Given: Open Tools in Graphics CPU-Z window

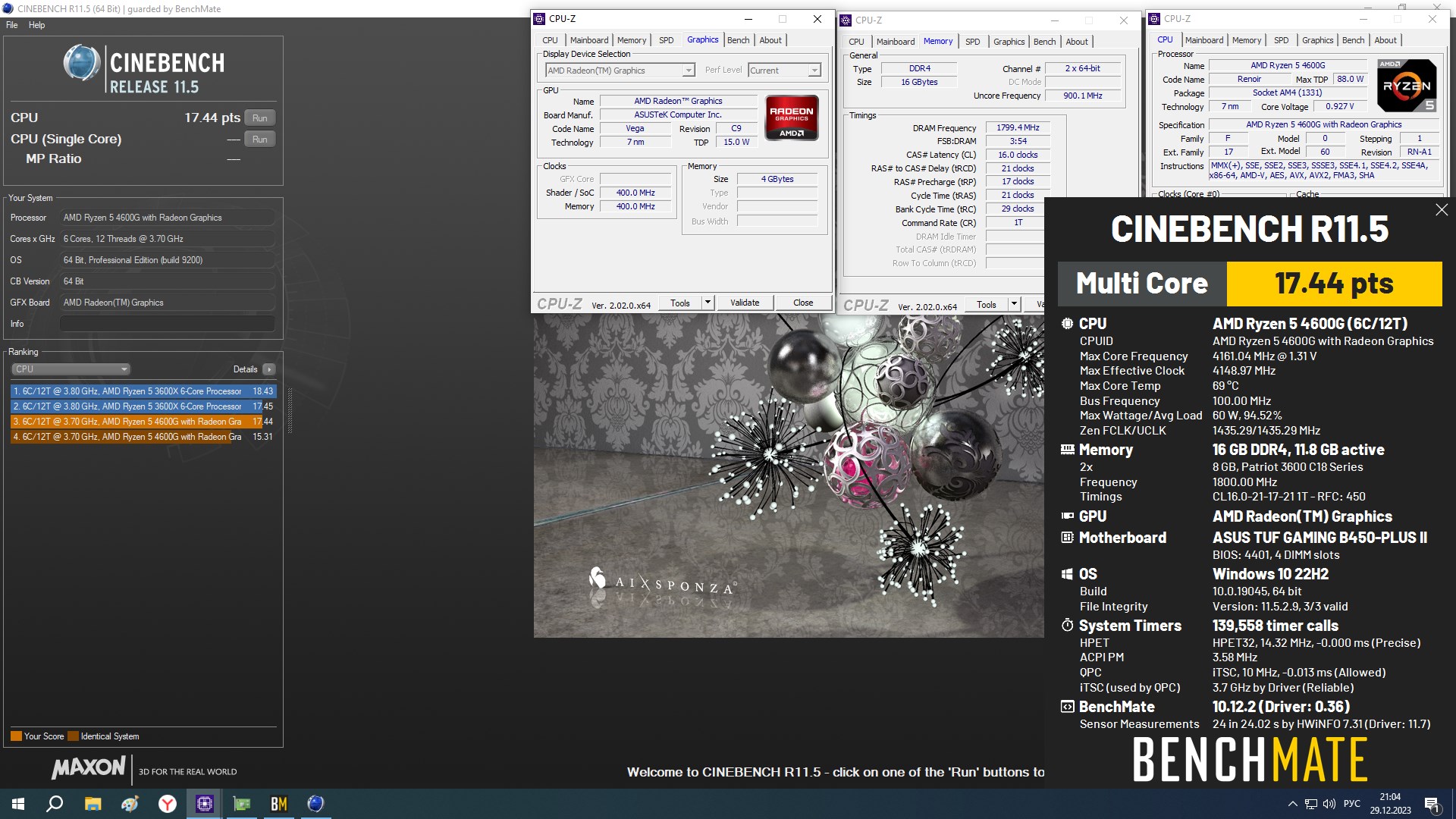Looking at the screenshot, I should coord(680,303).
